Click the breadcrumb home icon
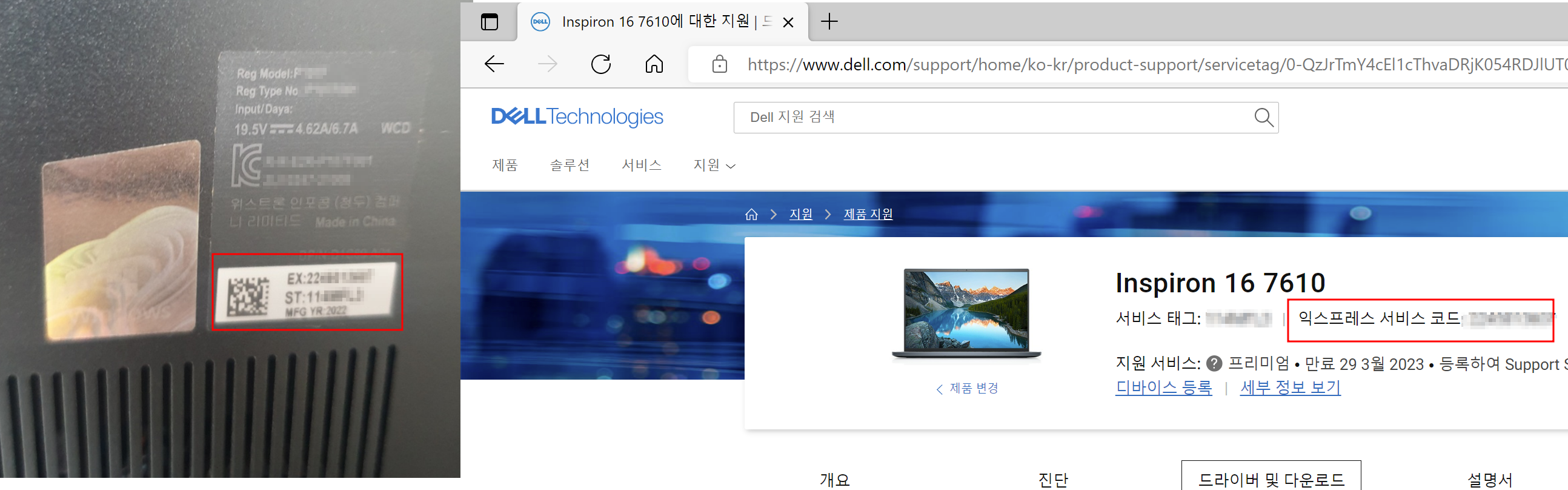Image resolution: width=1568 pixels, height=490 pixels. pyautogui.click(x=751, y=215)
